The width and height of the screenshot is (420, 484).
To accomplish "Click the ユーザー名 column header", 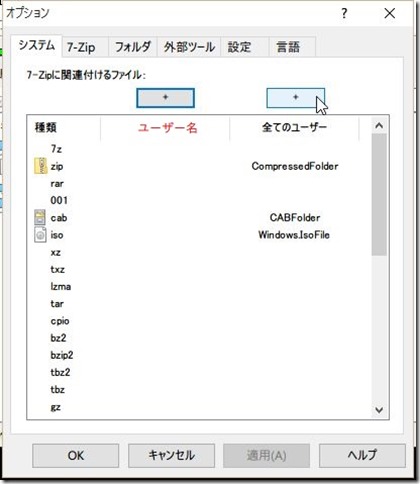I will coord(165,127).
